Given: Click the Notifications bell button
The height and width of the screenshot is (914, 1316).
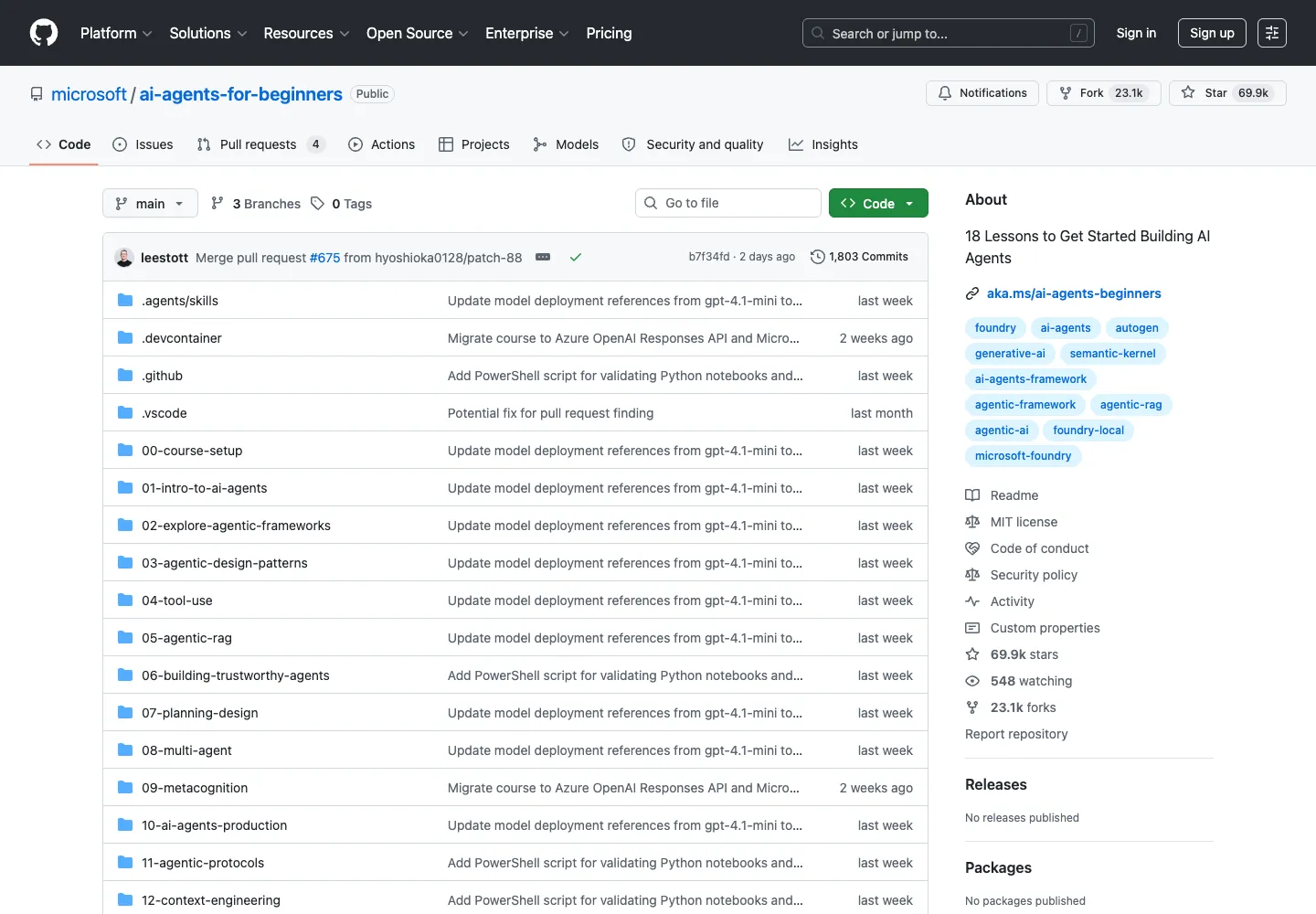Looking at the screenshot, I should pyautogui.click(x=982, y=93).
